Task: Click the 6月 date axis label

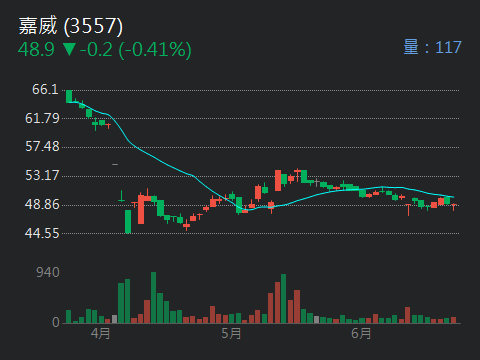Action: pos(361,333)
